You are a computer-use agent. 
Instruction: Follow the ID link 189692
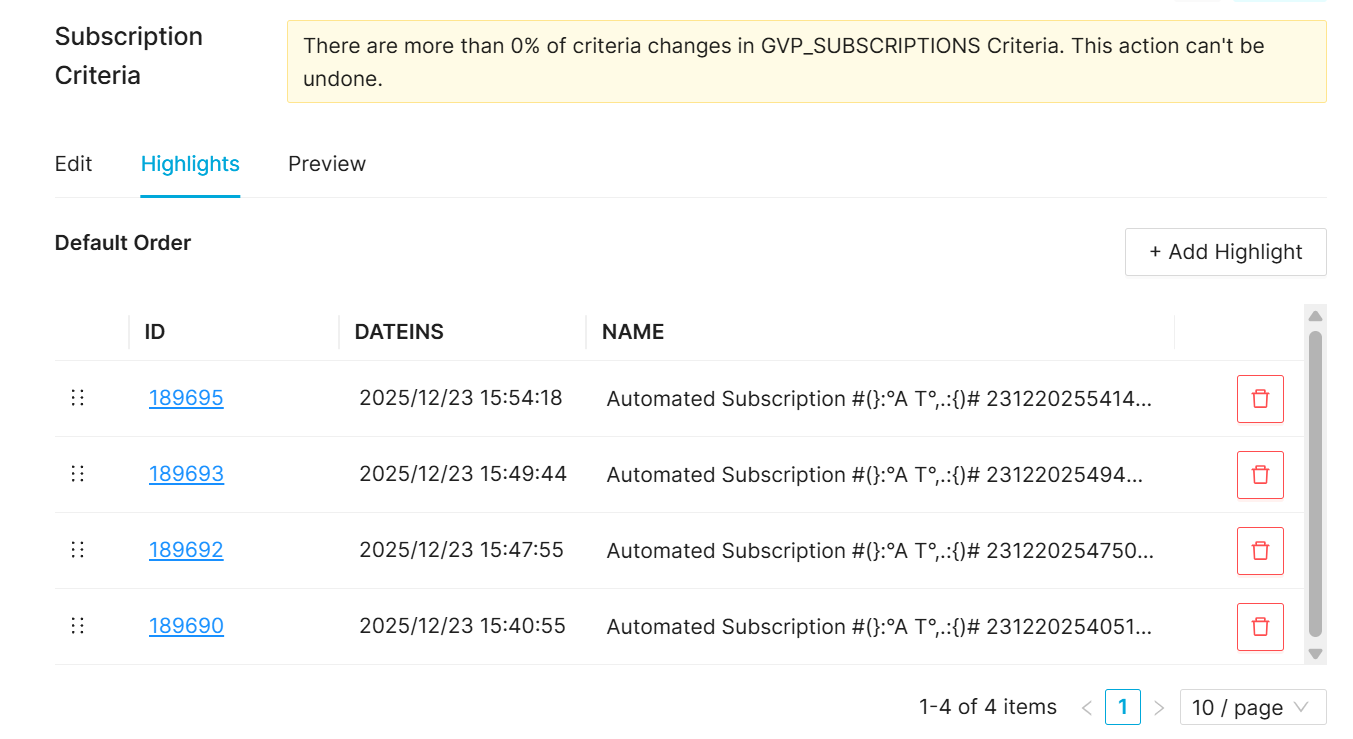pyautogui.click(x=186, y=550)
